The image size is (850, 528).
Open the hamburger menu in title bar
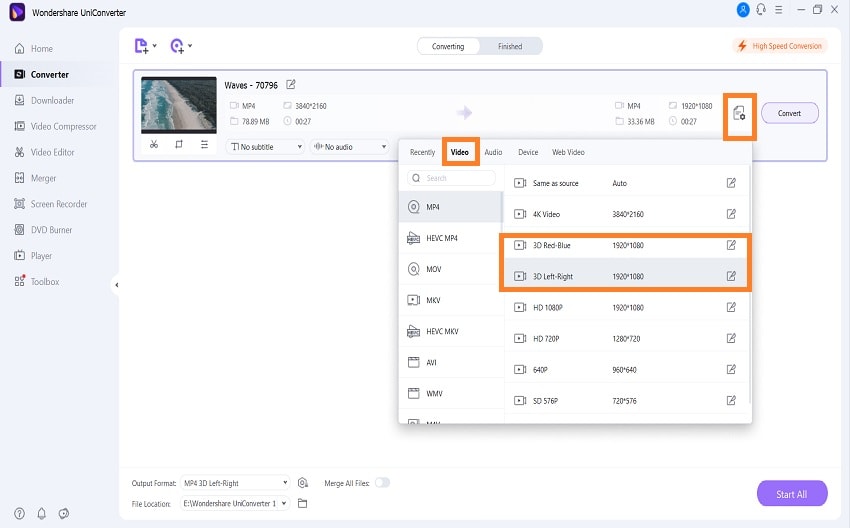tap(779, 10)
